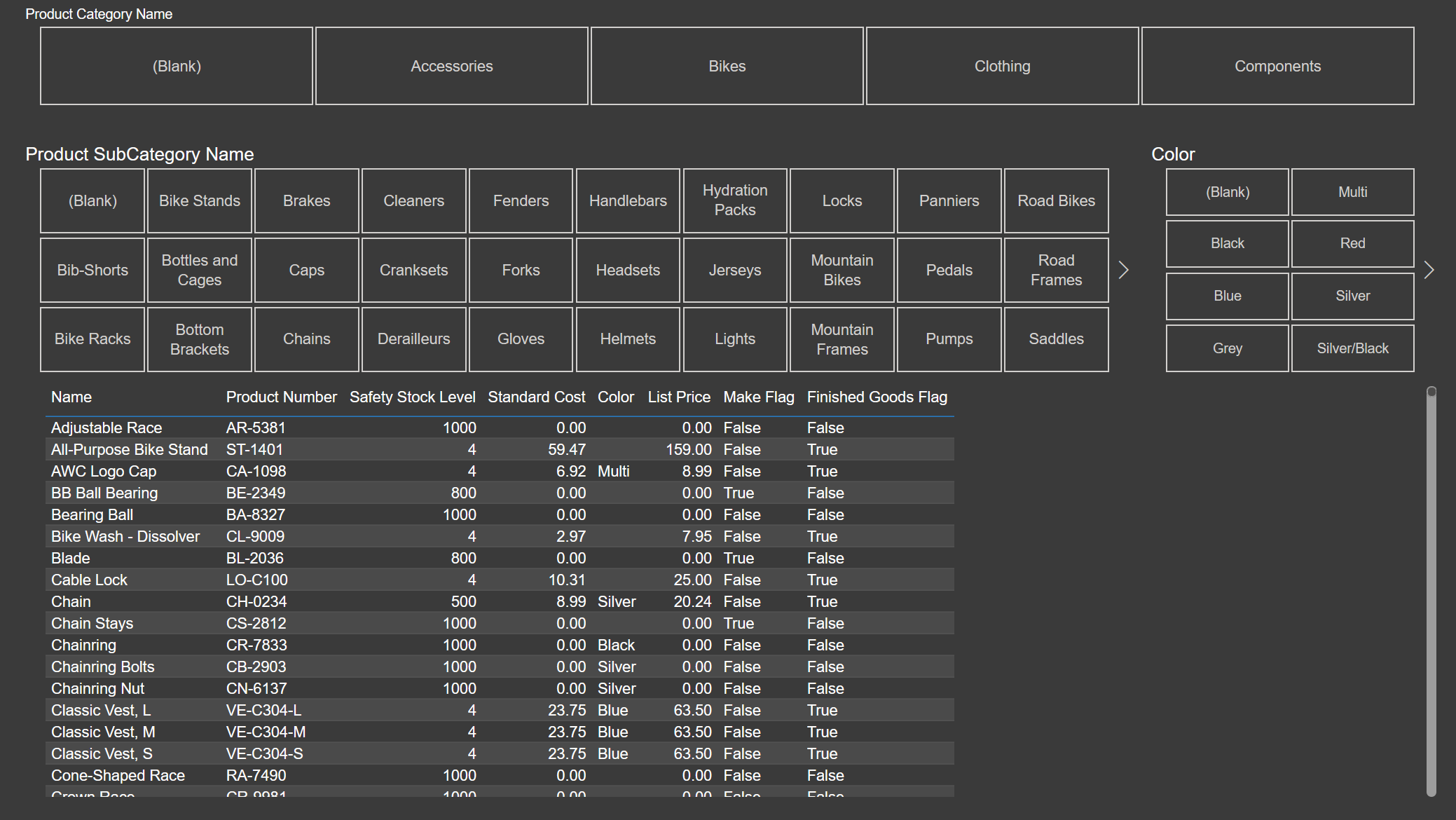The height and width of the screenshot is (820, 1456).
Task: Filter by Derailleurs subcategory
Action: (414, 339)
